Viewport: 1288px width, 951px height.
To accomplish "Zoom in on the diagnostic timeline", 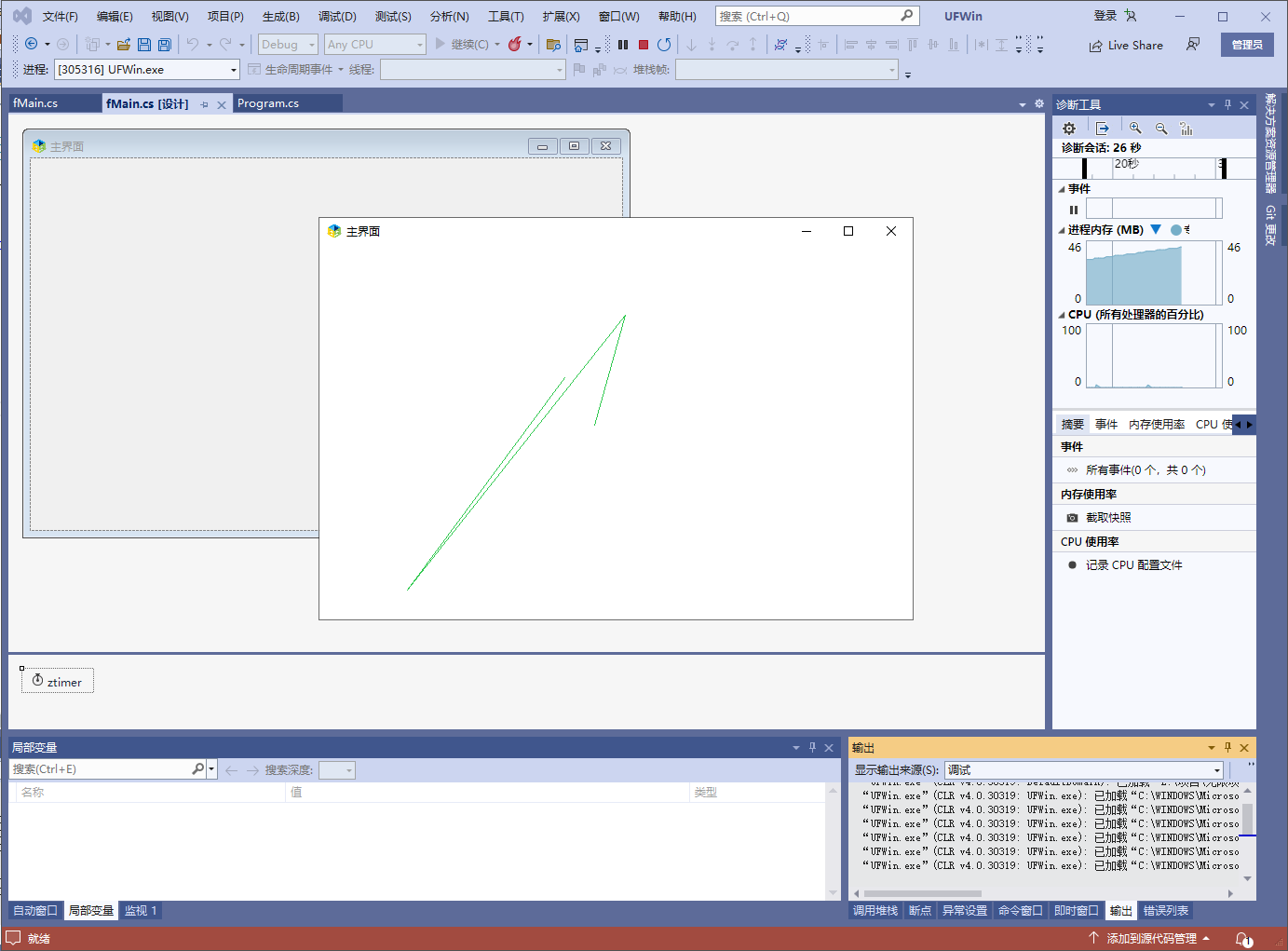I will [1135, 129].
